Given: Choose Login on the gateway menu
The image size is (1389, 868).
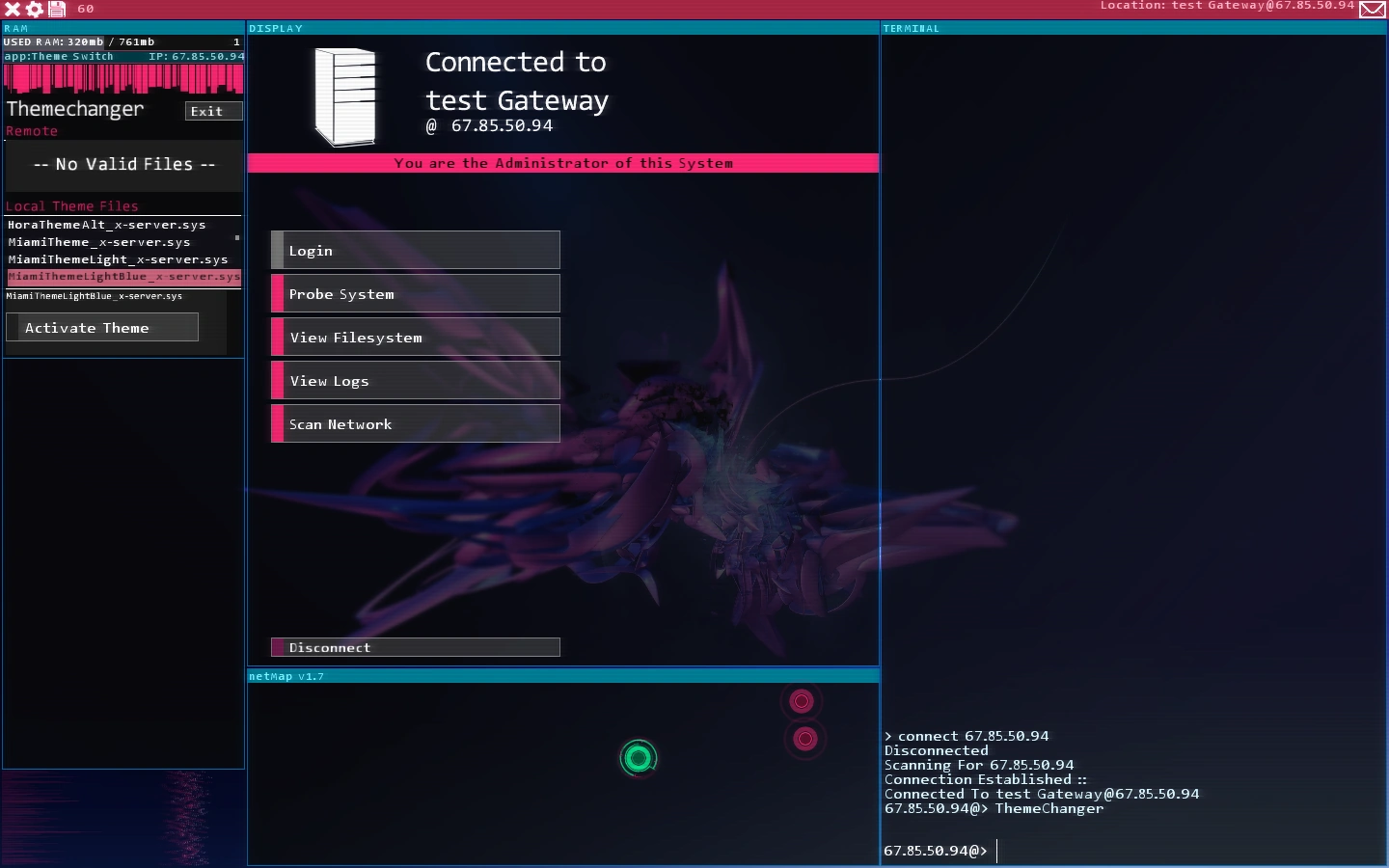Looking at the screenshot, I should pyautogui.click(x=416, y=250).
